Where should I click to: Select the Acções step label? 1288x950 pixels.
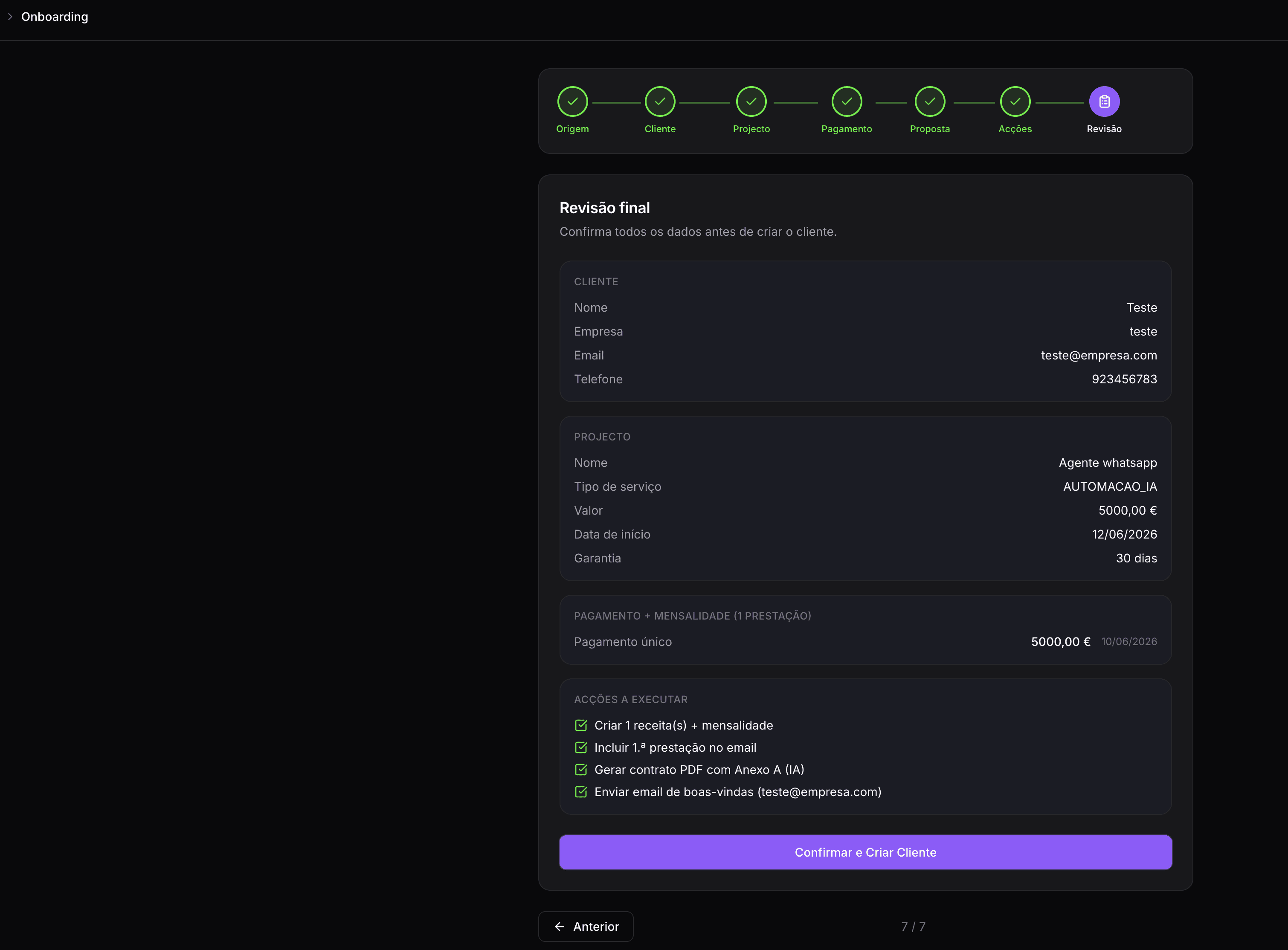[1015, 129]
